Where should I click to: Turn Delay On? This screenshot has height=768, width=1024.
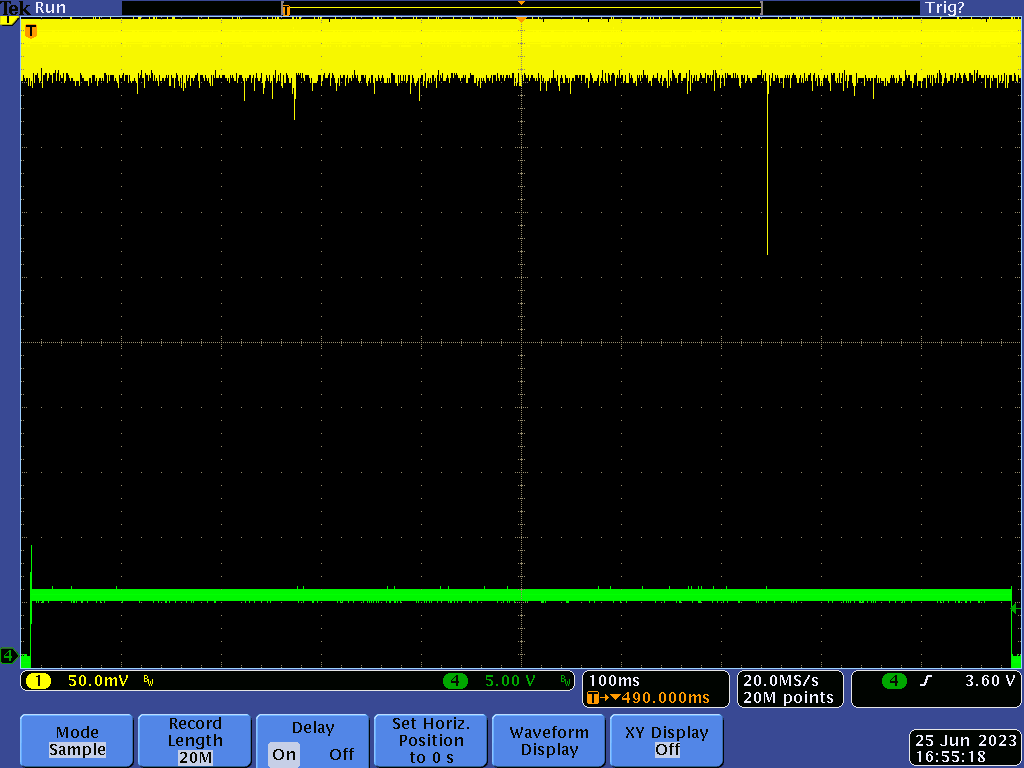[284, 754]
